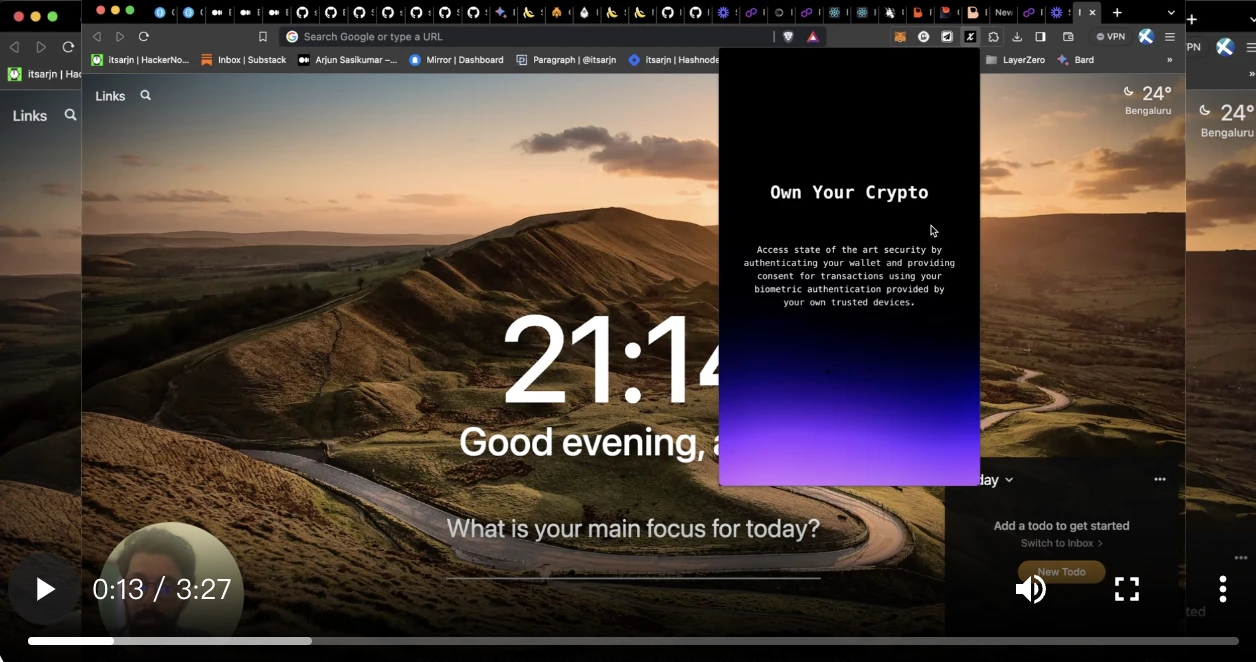Bookmark this page using the bookmark icon
Image resolution: width=1256 pixels, height=662 pixels.
[263, 37]
